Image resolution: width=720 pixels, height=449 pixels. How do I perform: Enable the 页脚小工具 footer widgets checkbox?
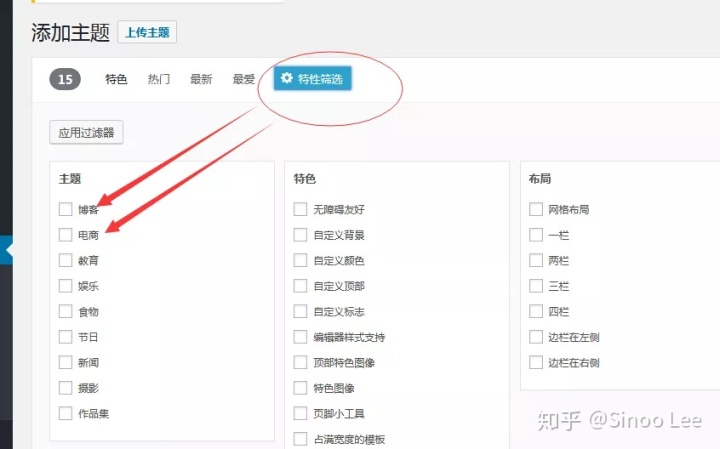tap(300, 413)
